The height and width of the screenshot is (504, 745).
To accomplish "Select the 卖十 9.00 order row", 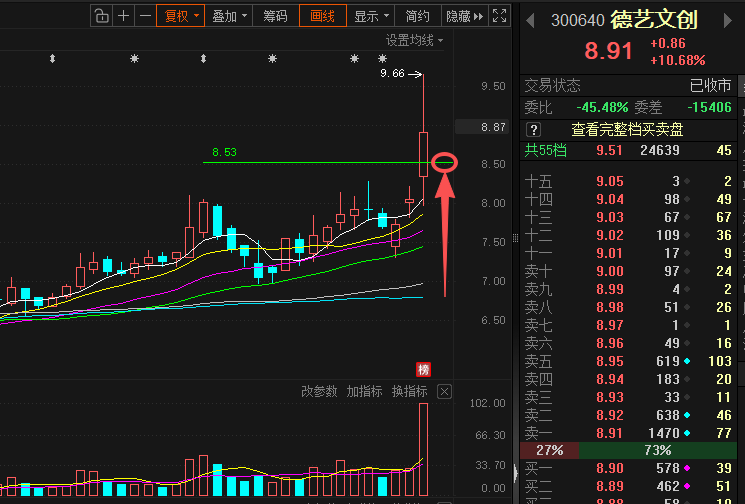I will (629, 271).
